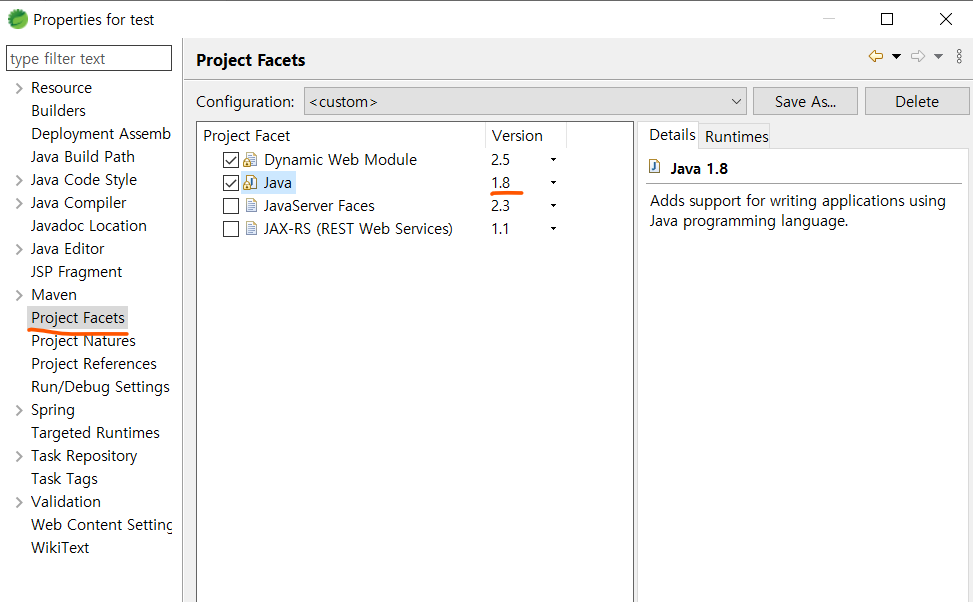The image size is (973, 602).
Task: Open the three-dot view menu
Action: click(959, 56)
